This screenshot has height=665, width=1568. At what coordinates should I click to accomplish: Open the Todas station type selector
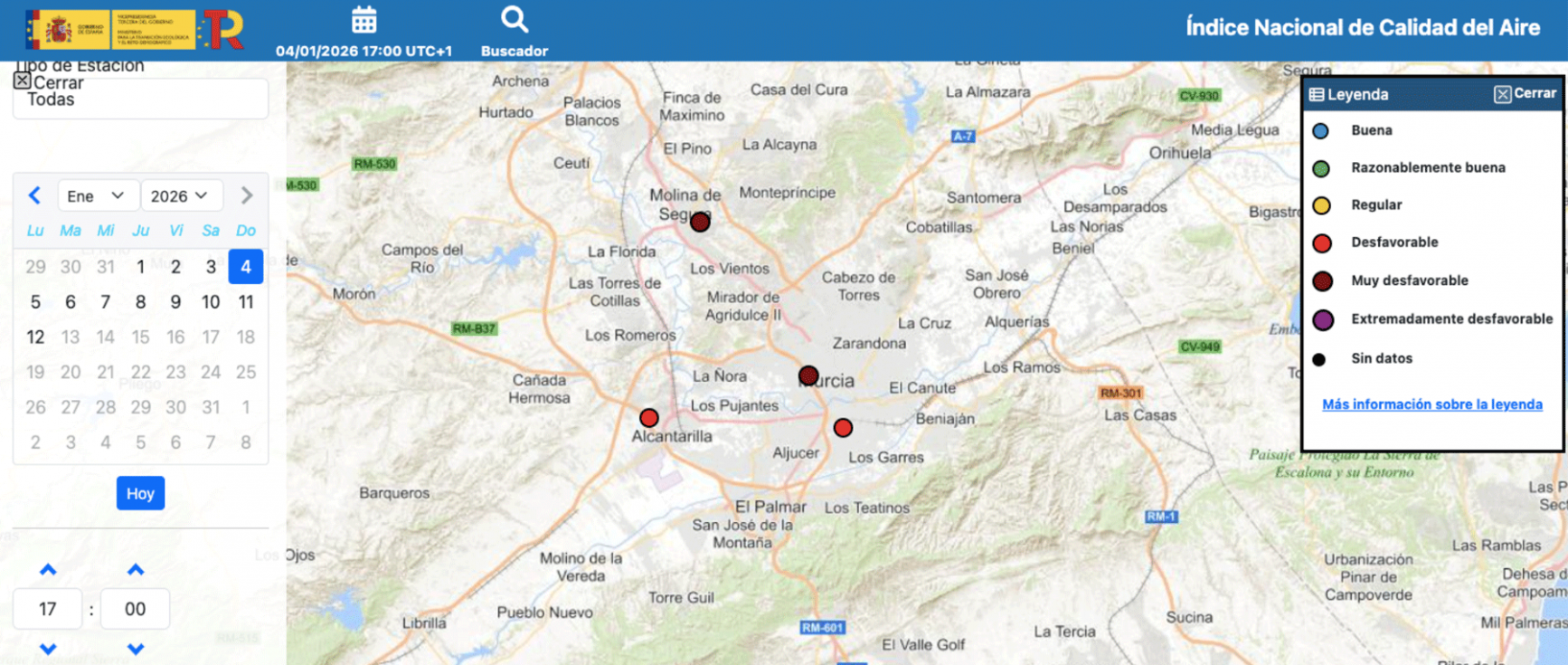140,100
